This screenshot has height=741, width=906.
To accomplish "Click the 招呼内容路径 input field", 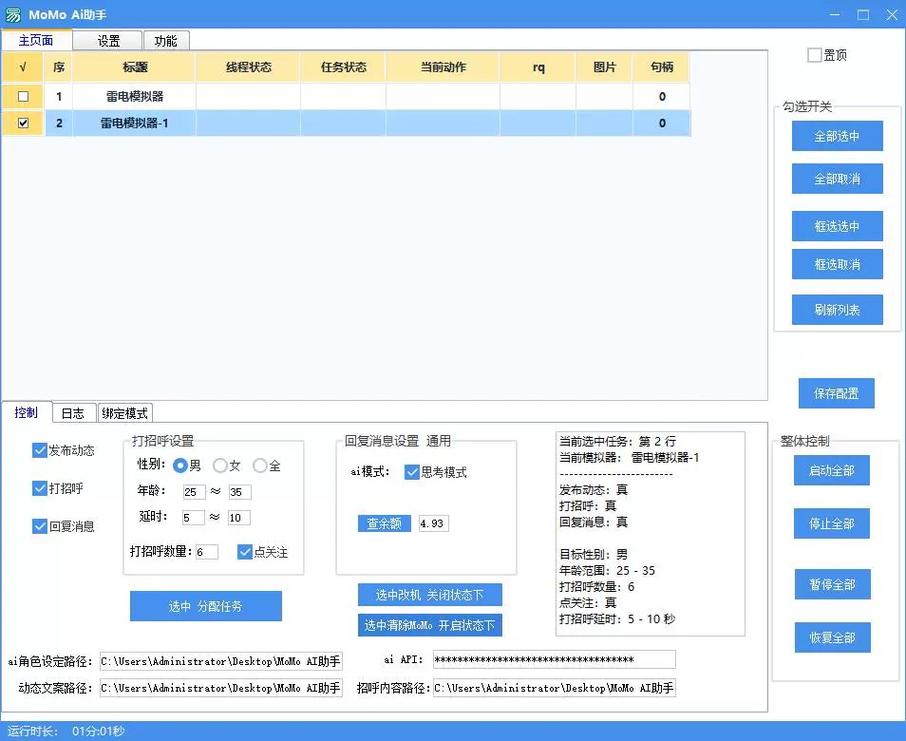I will [554, 688].
